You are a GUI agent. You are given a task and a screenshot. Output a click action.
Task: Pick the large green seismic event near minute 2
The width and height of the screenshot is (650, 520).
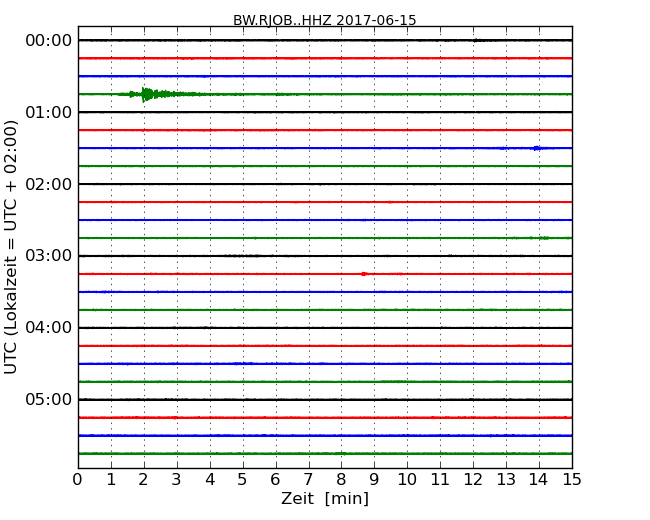coord(160,95)
